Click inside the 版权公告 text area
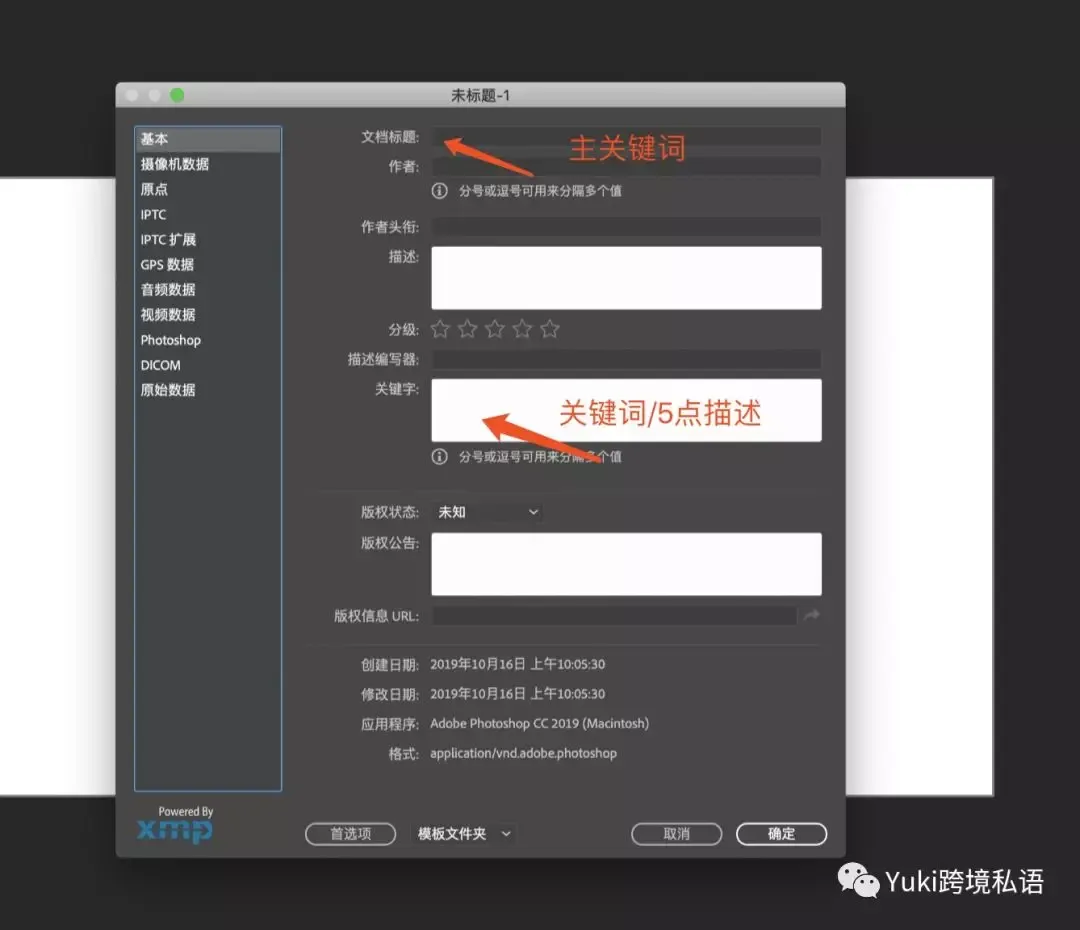The width and height of the screenshot is (1080, 930). tap(626, 564)
